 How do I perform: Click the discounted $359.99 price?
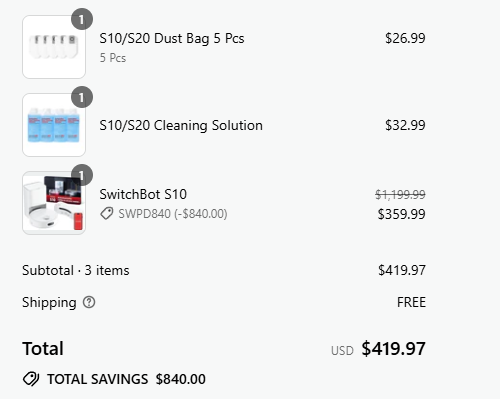point(401,214)
